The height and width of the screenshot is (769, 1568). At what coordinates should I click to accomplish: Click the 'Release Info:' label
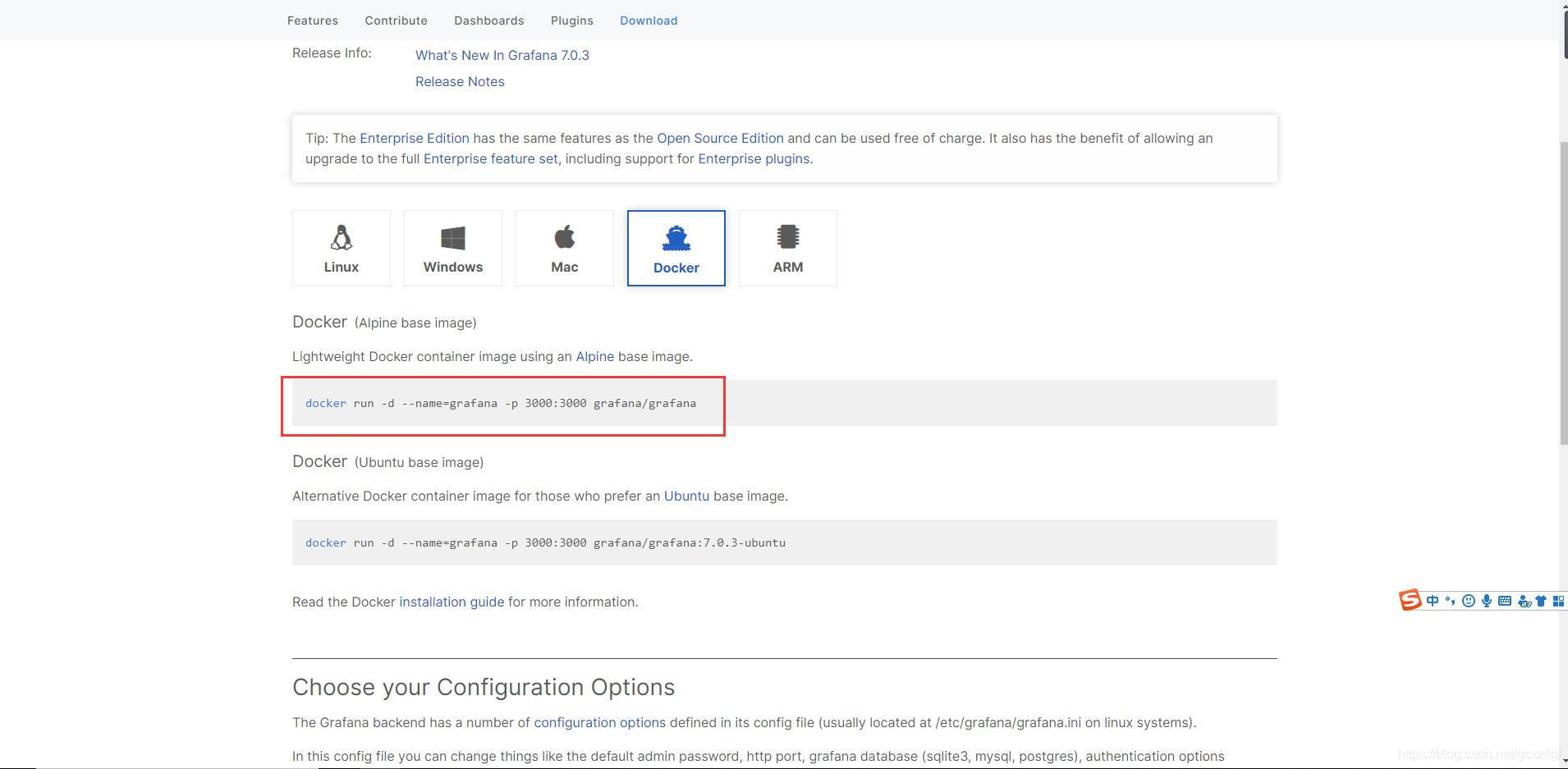332,53
